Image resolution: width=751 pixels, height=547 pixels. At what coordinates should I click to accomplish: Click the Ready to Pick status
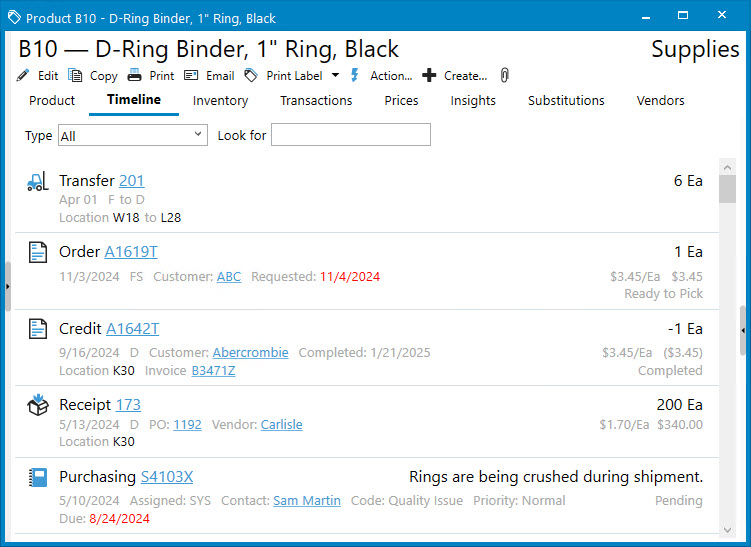(663, 294)
